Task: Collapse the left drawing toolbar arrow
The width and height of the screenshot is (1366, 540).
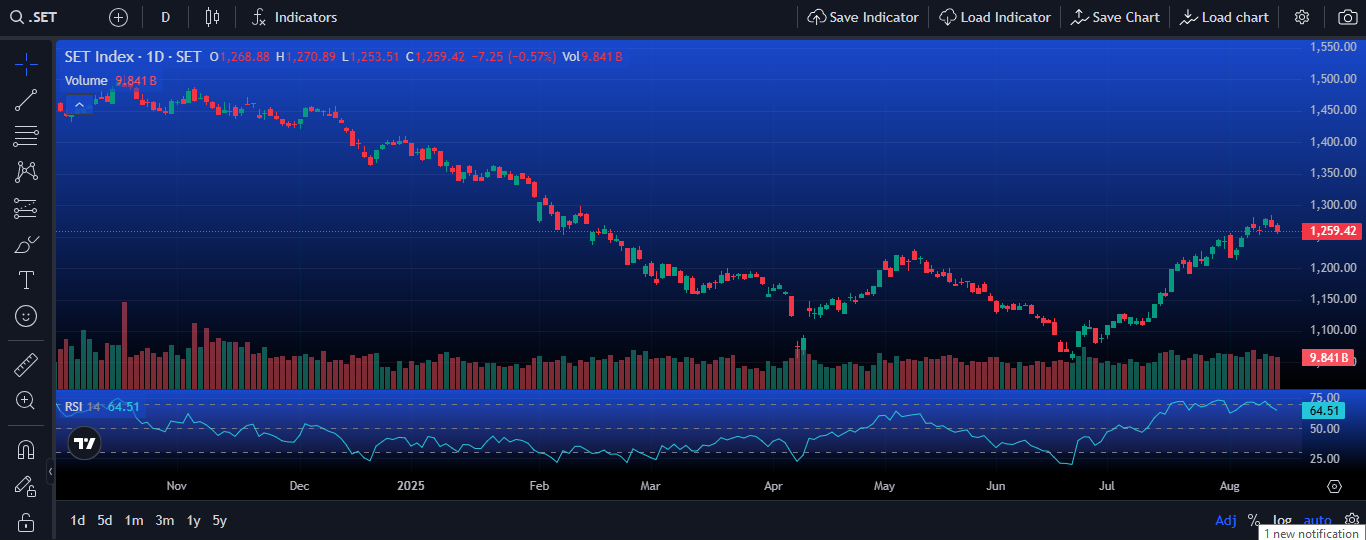Action: pyautogui.click(x=50, y=470)
